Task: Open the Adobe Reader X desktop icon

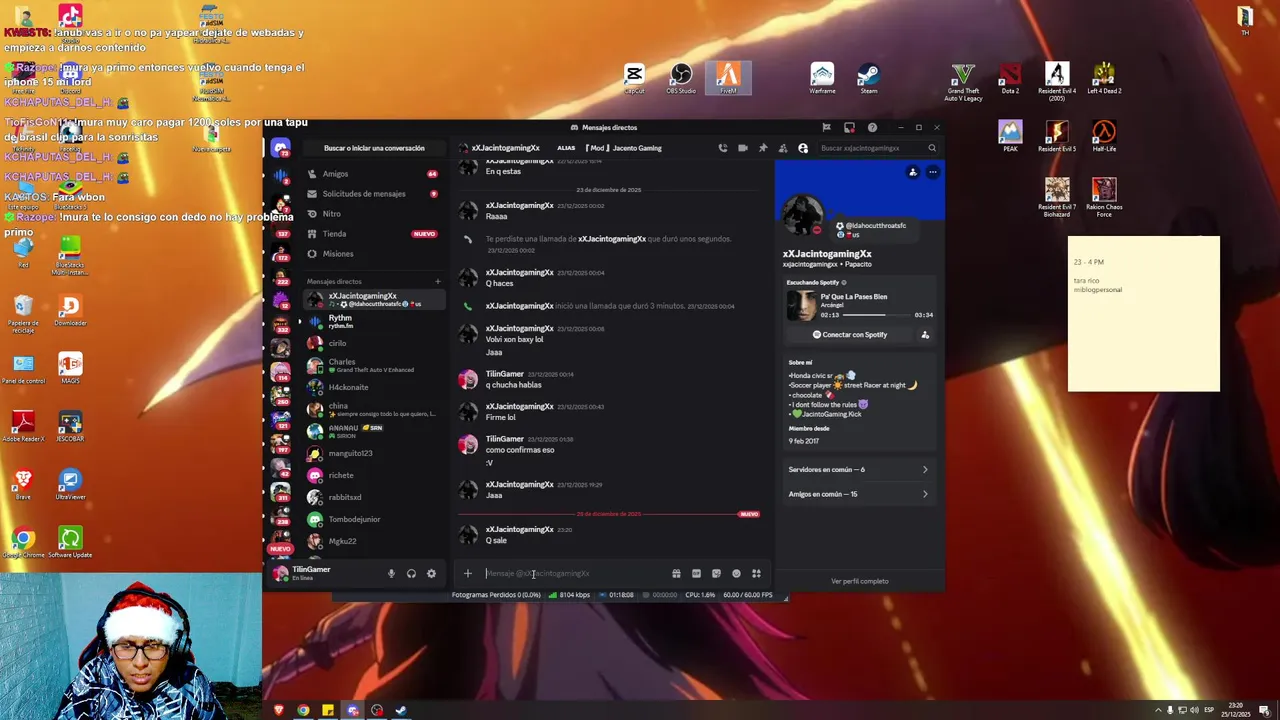Action: [x=23, y=428]
